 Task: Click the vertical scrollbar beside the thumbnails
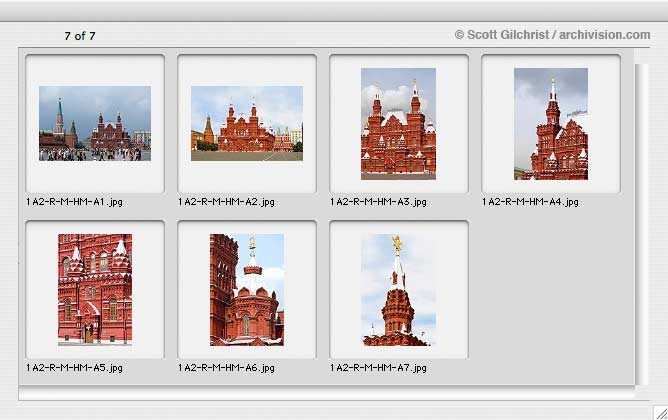642,224
